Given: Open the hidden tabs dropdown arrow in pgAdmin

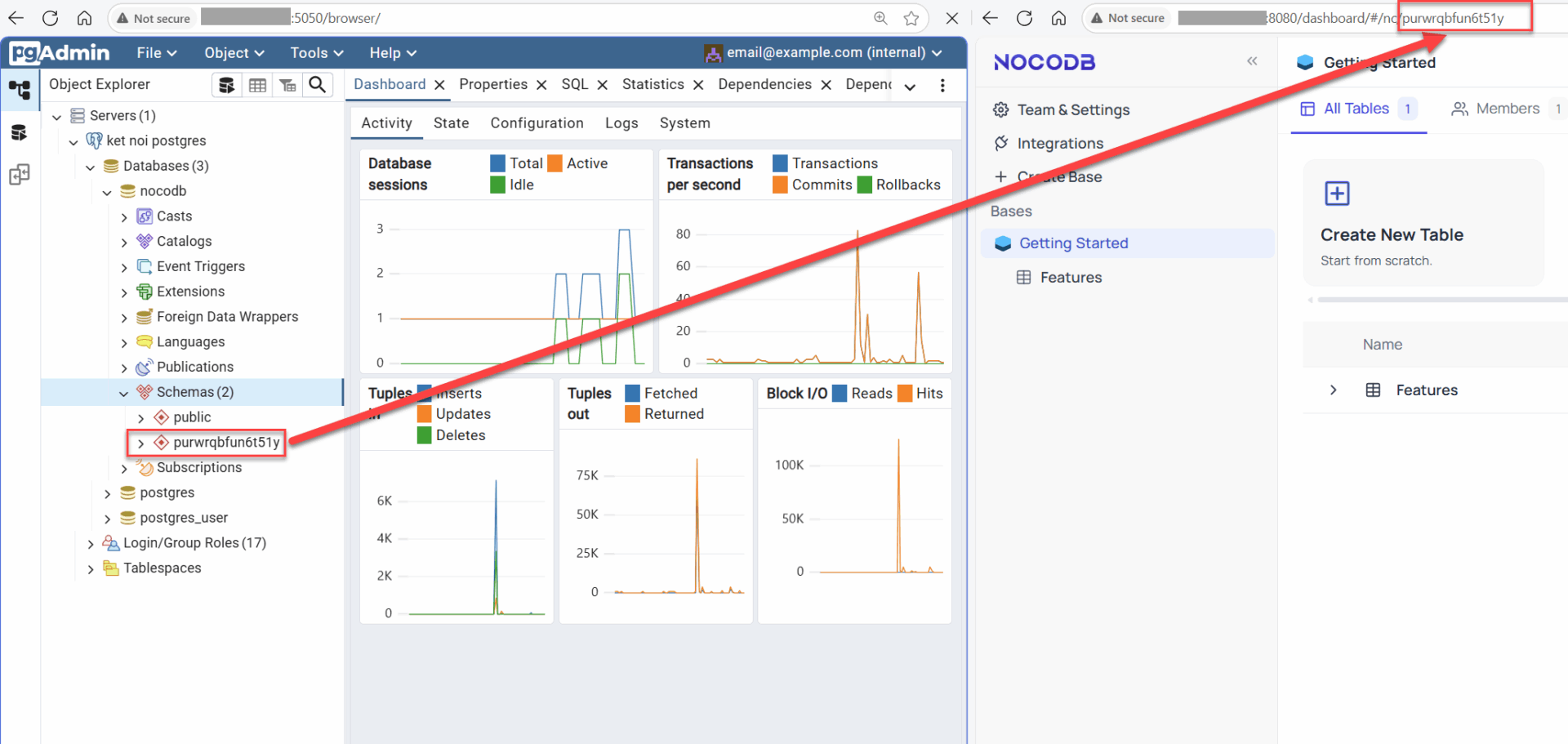Looking at the screenshot, I should (x=910, y=87).
